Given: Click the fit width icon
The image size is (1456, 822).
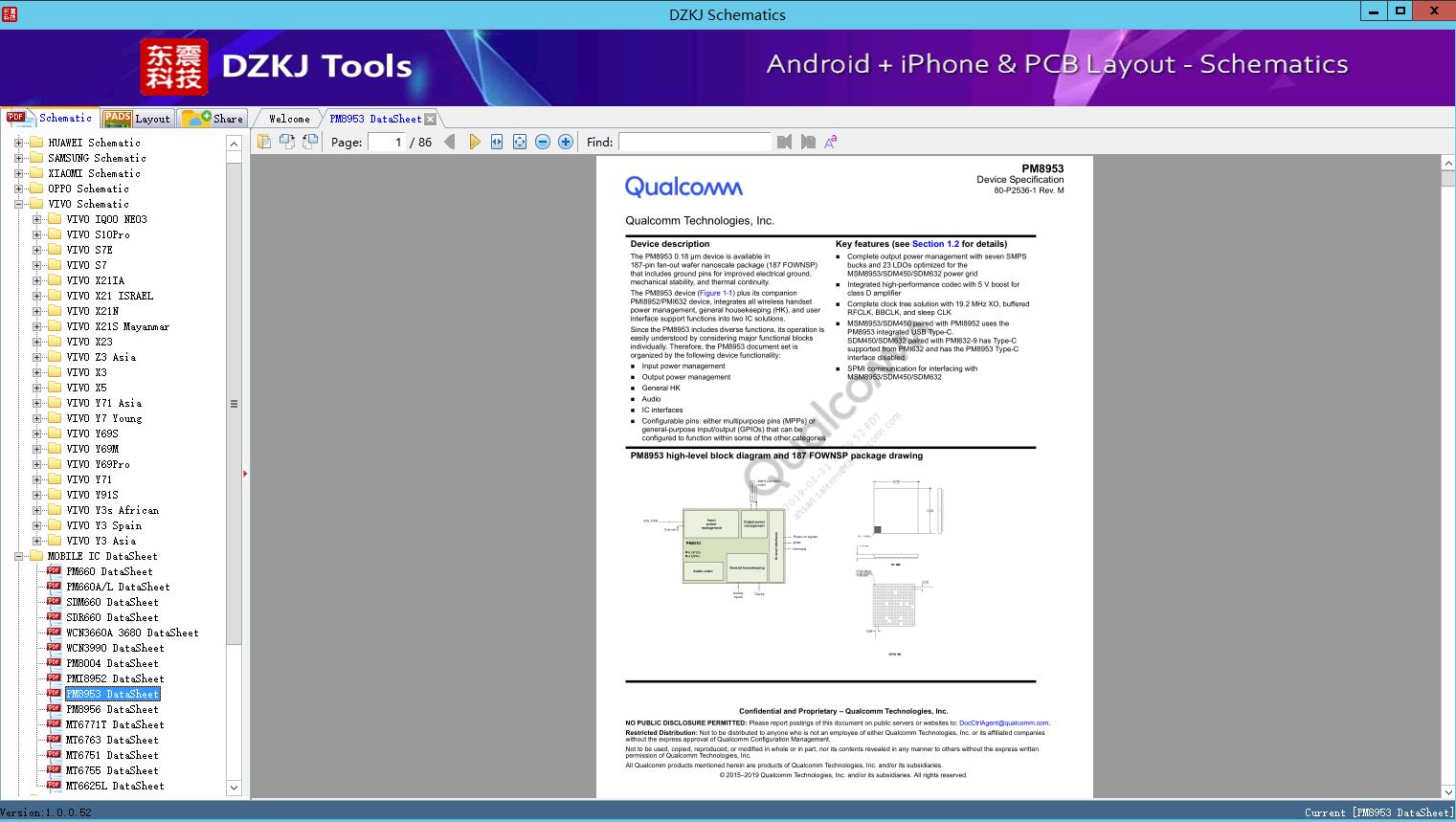Looking at the screenshot, I should [497, 142].
